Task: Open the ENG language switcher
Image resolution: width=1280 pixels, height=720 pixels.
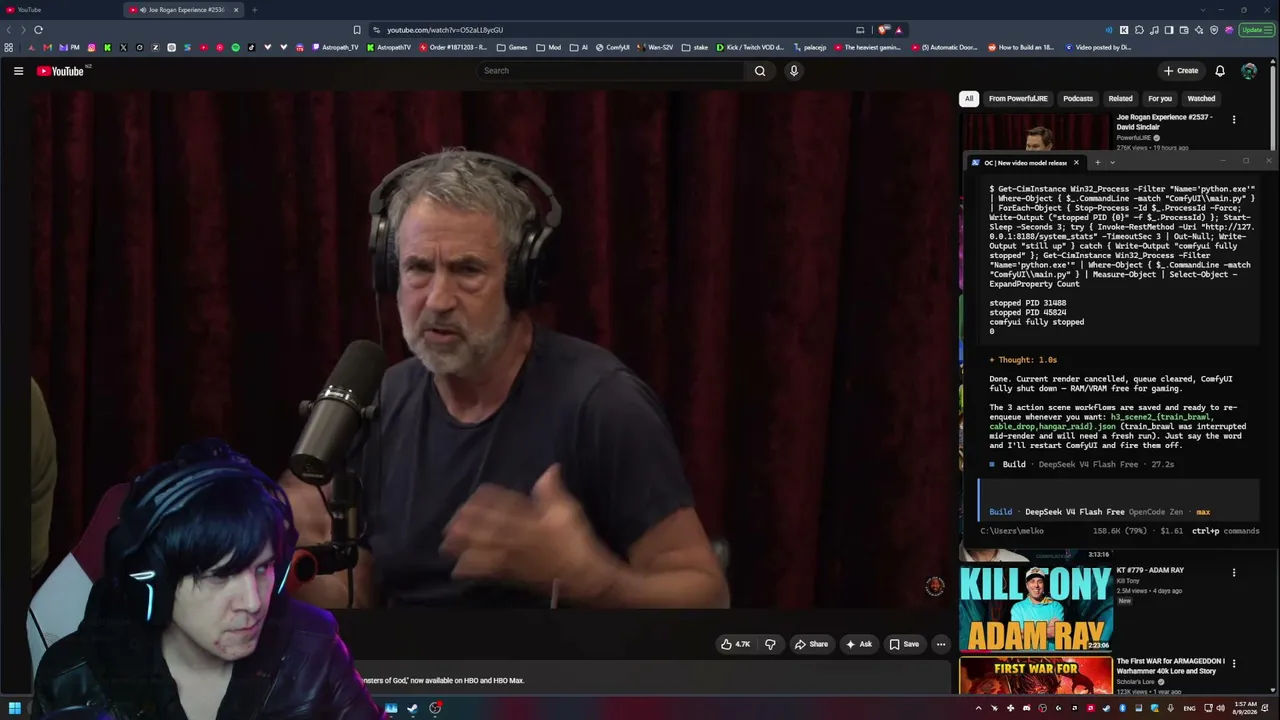Action: [1190, 708]
